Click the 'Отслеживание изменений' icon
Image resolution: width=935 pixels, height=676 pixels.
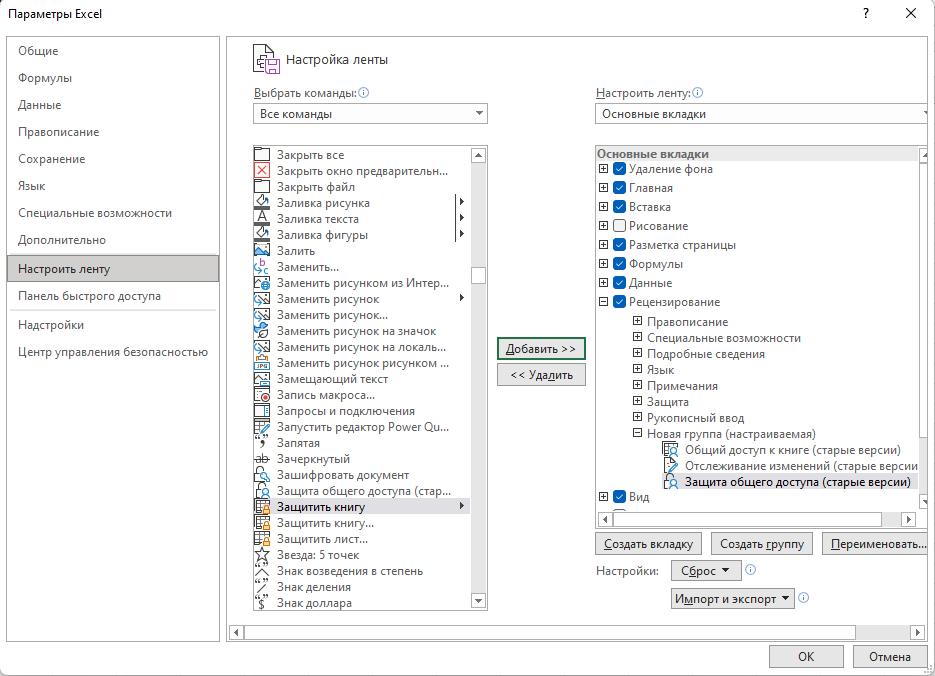671,466
